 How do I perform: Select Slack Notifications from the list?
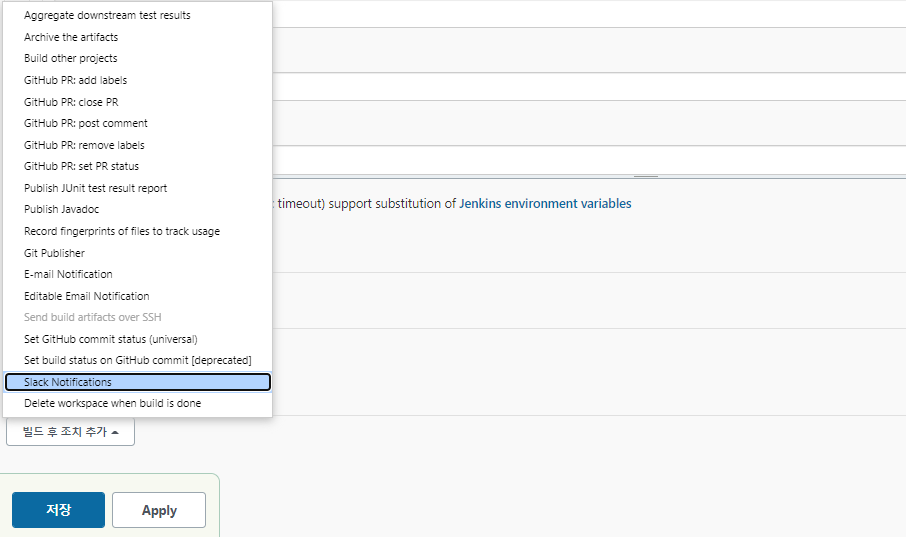coord(138,382)
